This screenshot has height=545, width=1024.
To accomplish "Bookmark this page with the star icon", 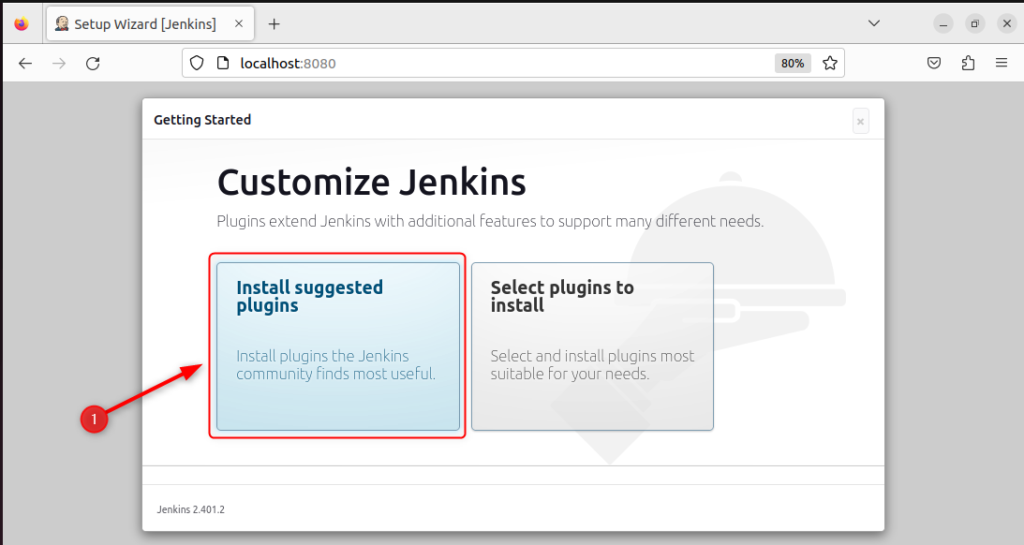I will (x=829, y=63).
